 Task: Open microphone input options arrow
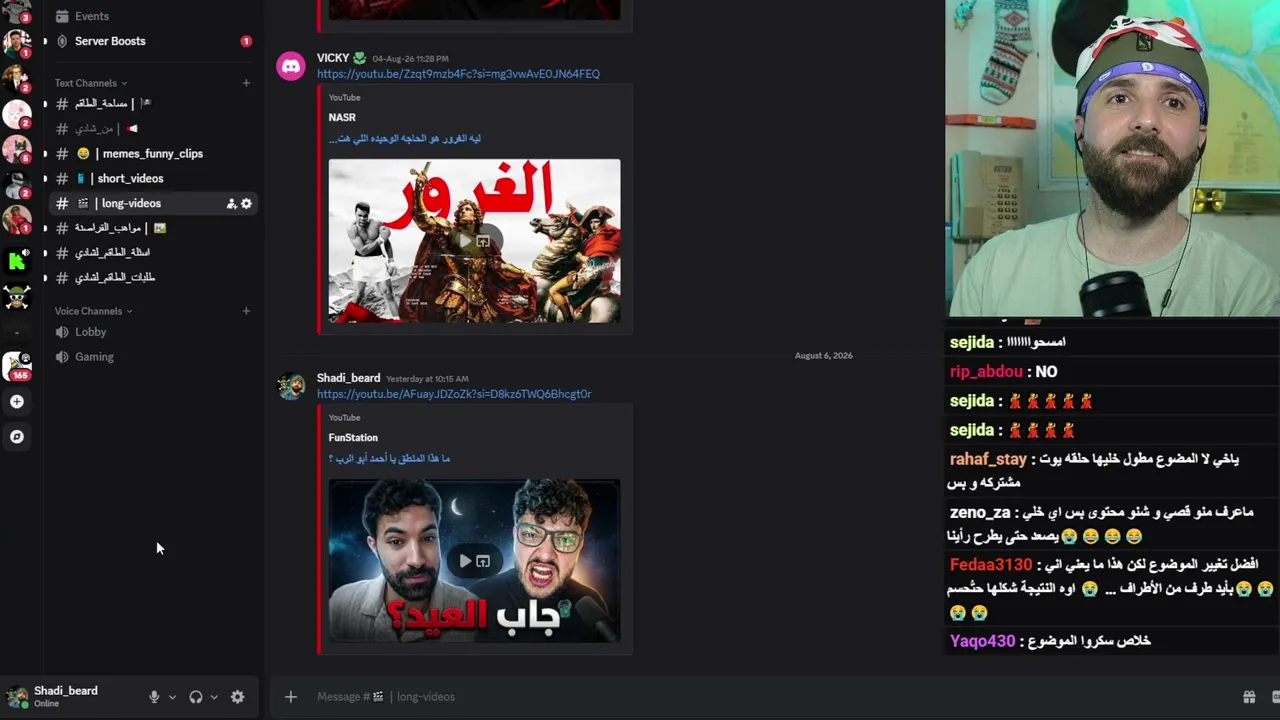coord(172,697)
